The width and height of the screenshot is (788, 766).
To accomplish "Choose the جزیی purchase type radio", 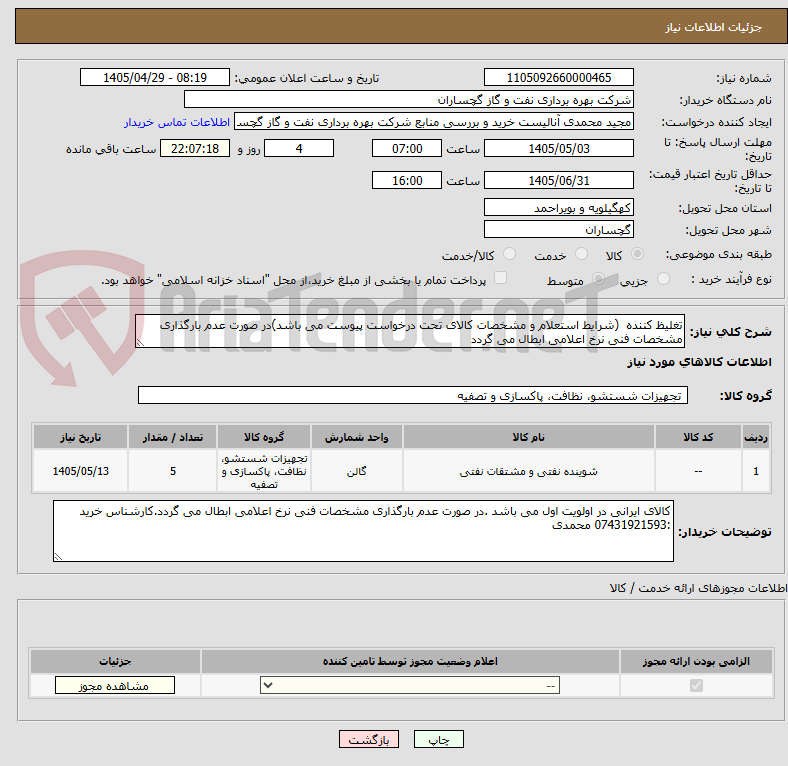I will [663, 279].
